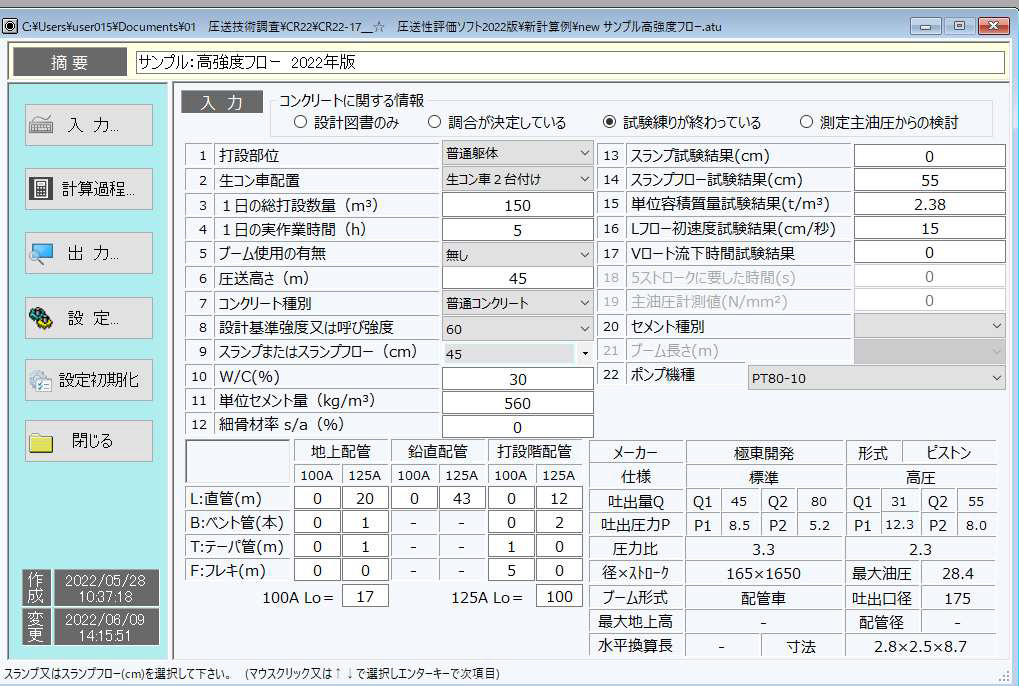Viewport: 1019px width, 686px height.
Task: Click 単位セメント量 field showing 560
Action: click(517, 403)
